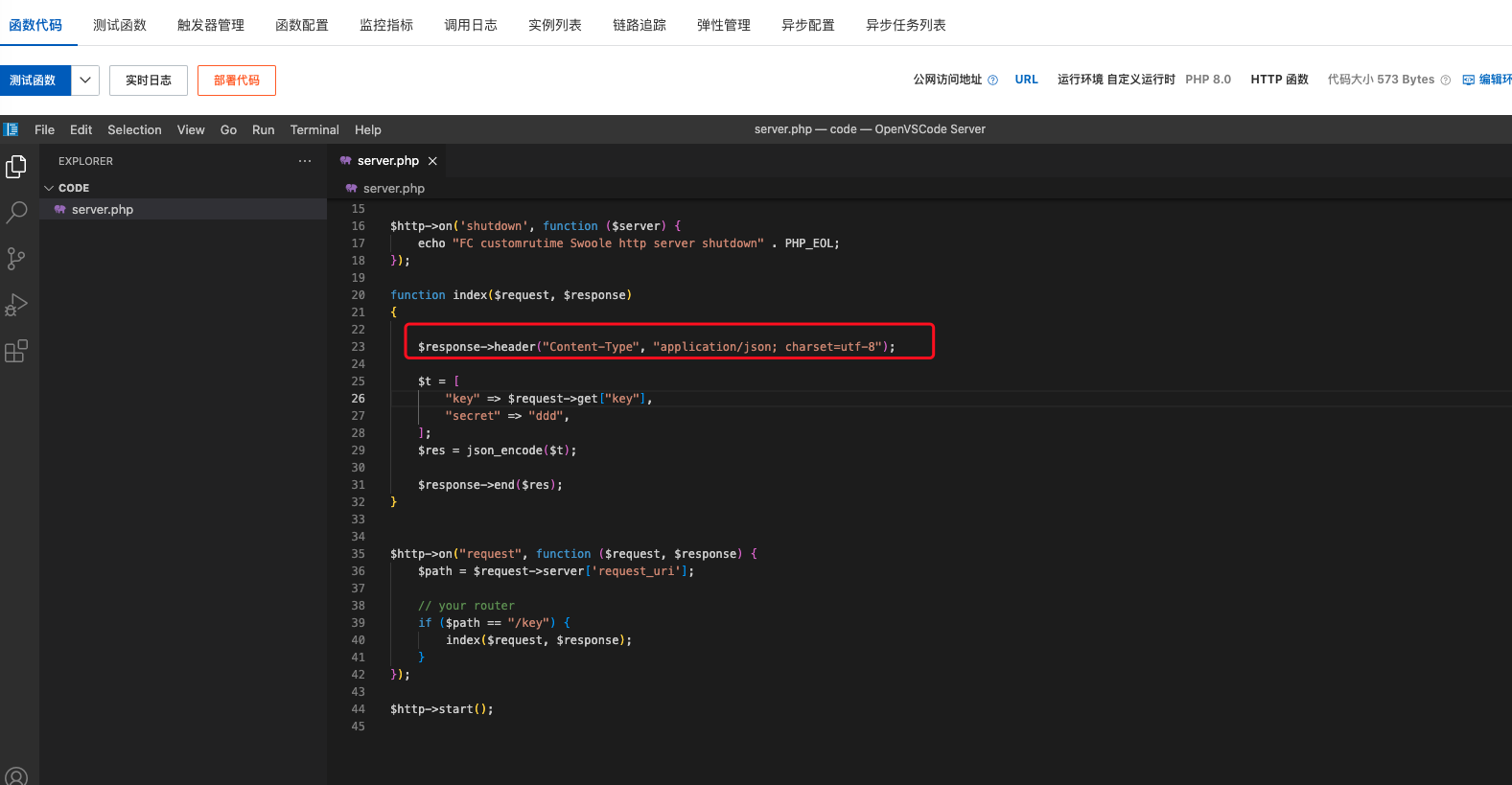
Task: Click the help icon next to code size
Action: click(x=1446, y=81)
